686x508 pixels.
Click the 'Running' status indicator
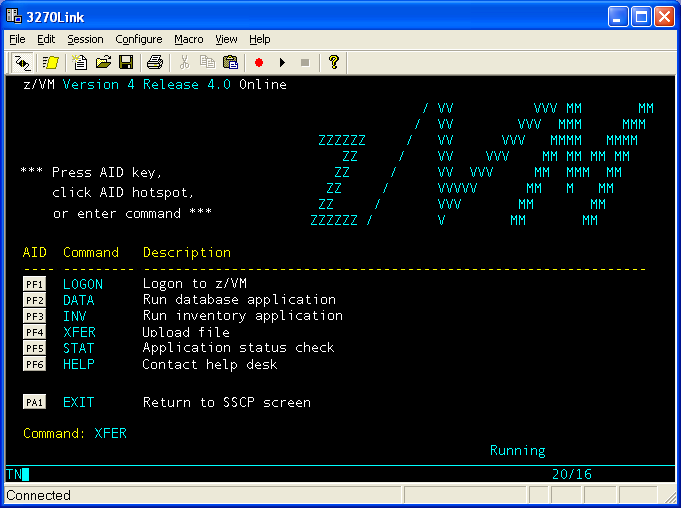(518, 451)
